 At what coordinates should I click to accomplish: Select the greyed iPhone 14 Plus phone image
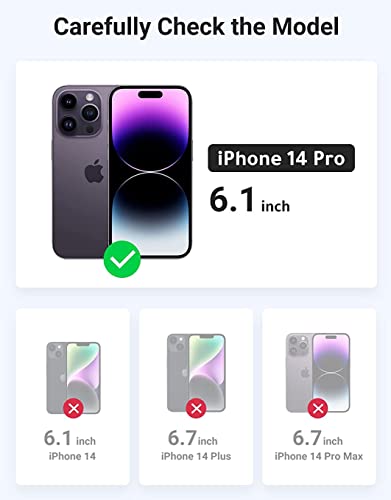[x=196, y=373]
